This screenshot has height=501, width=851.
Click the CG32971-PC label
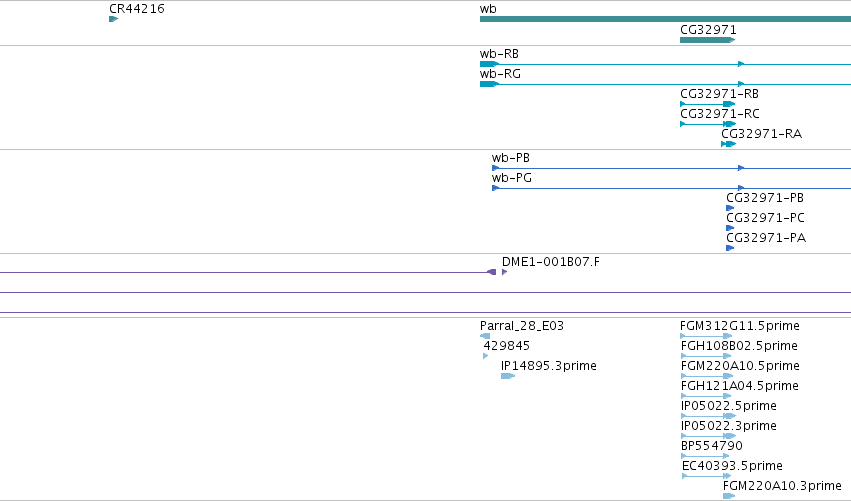pyautogui.click(x=765, y=218)
